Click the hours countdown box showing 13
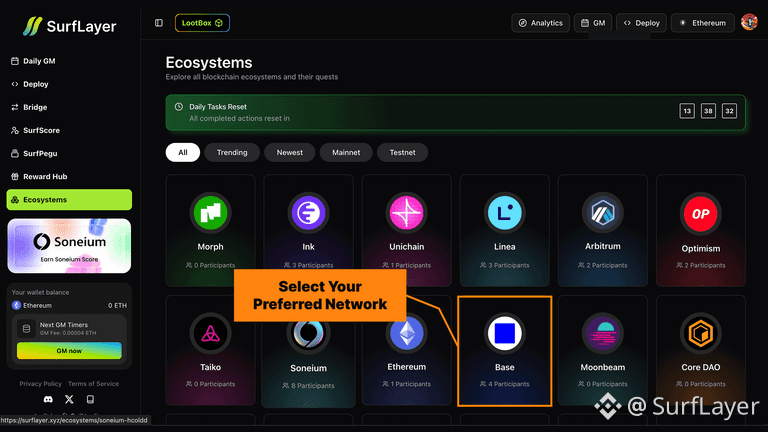The width and height of the screenshot is (768, 432). click(687, 111)
